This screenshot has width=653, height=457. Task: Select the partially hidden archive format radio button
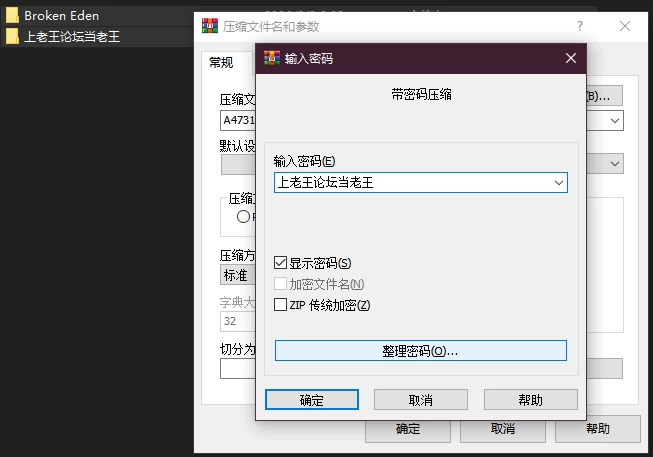[x=243, y=217]
